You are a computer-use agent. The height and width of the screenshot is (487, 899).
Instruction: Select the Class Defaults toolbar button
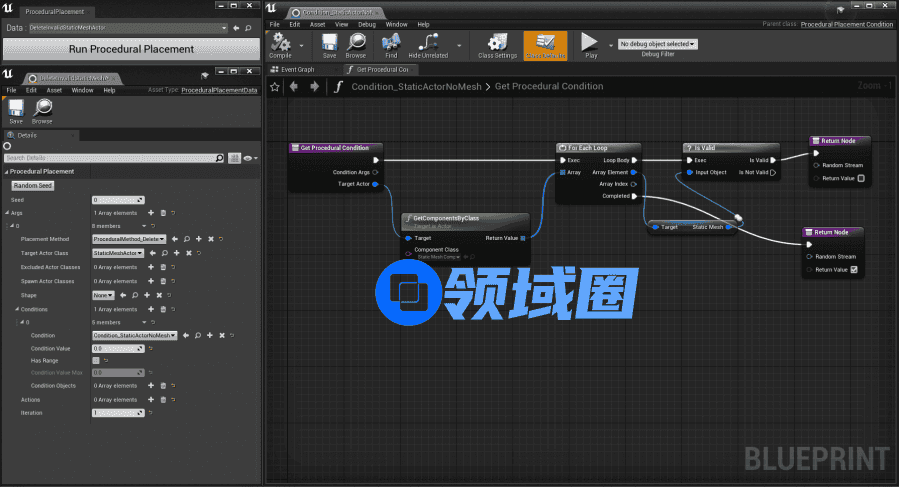(x=545, y=44)
